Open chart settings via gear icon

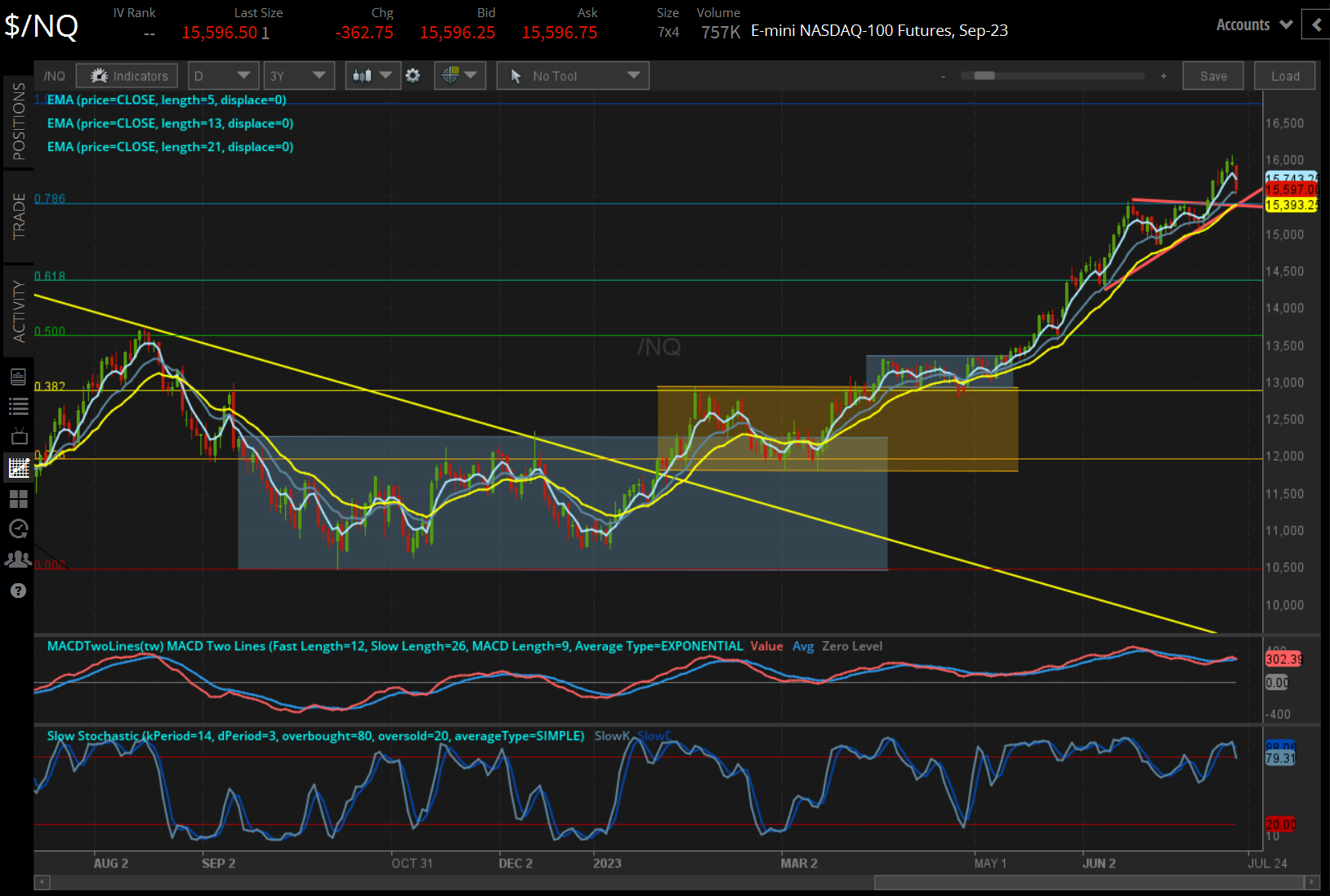[x=413, y=75]
